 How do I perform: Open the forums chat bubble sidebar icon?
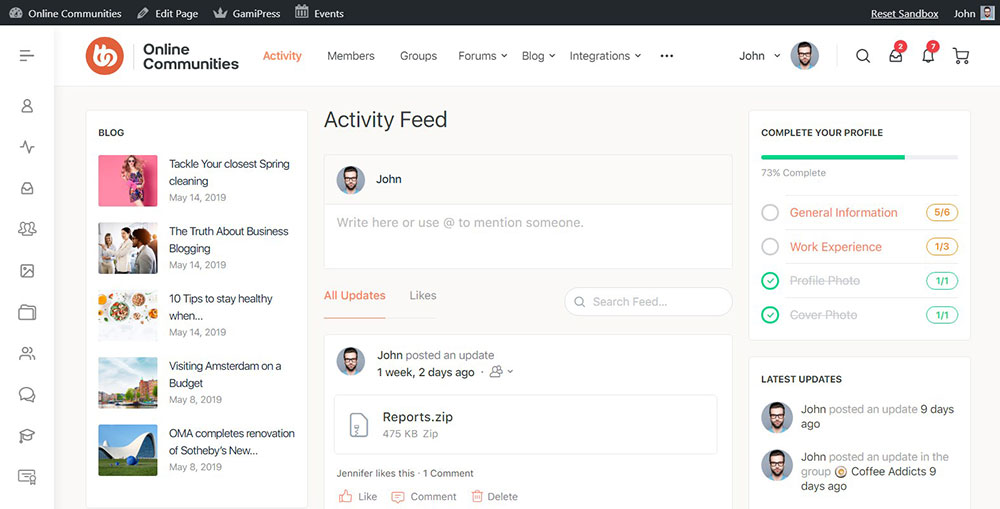pyautogui.click(x=27, y=395)
